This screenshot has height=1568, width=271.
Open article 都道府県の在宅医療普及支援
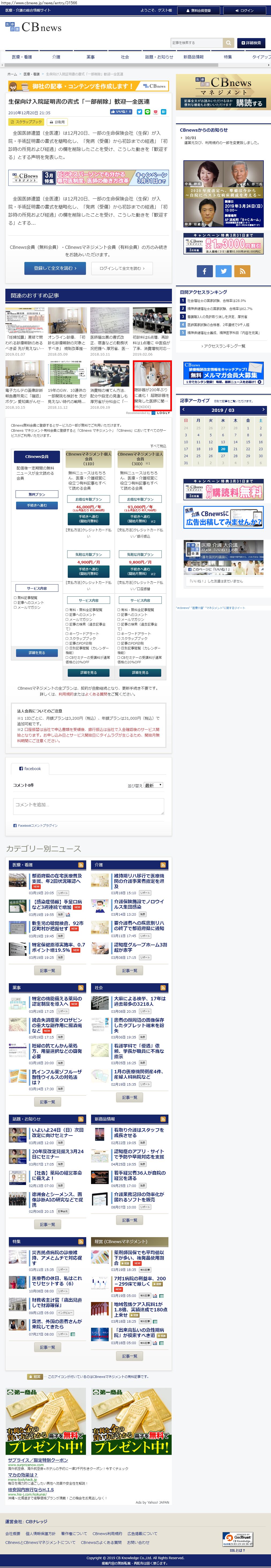pyautogui.click(x=56, y=879)
